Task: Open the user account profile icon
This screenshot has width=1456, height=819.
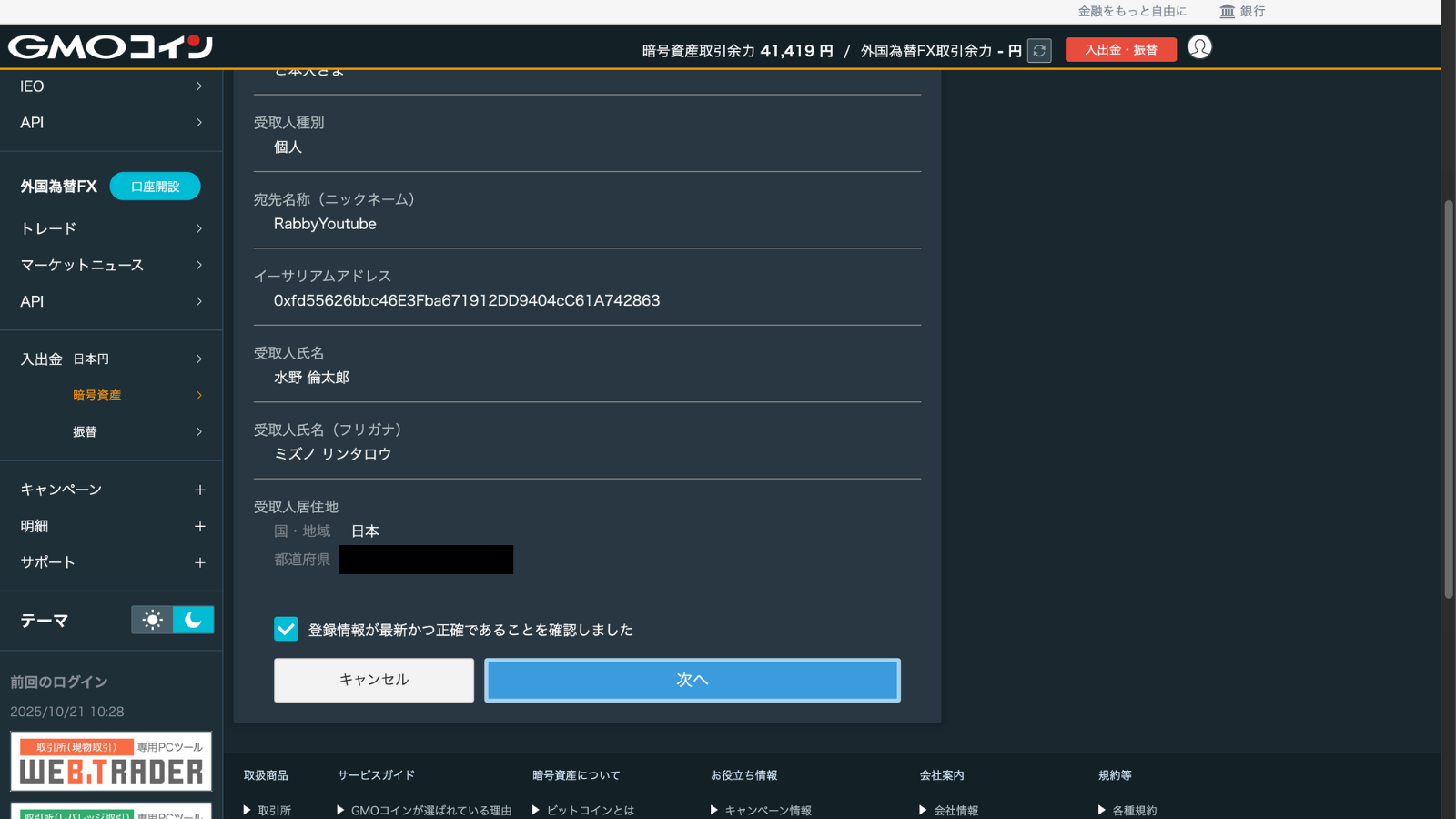Action: 1199,47
